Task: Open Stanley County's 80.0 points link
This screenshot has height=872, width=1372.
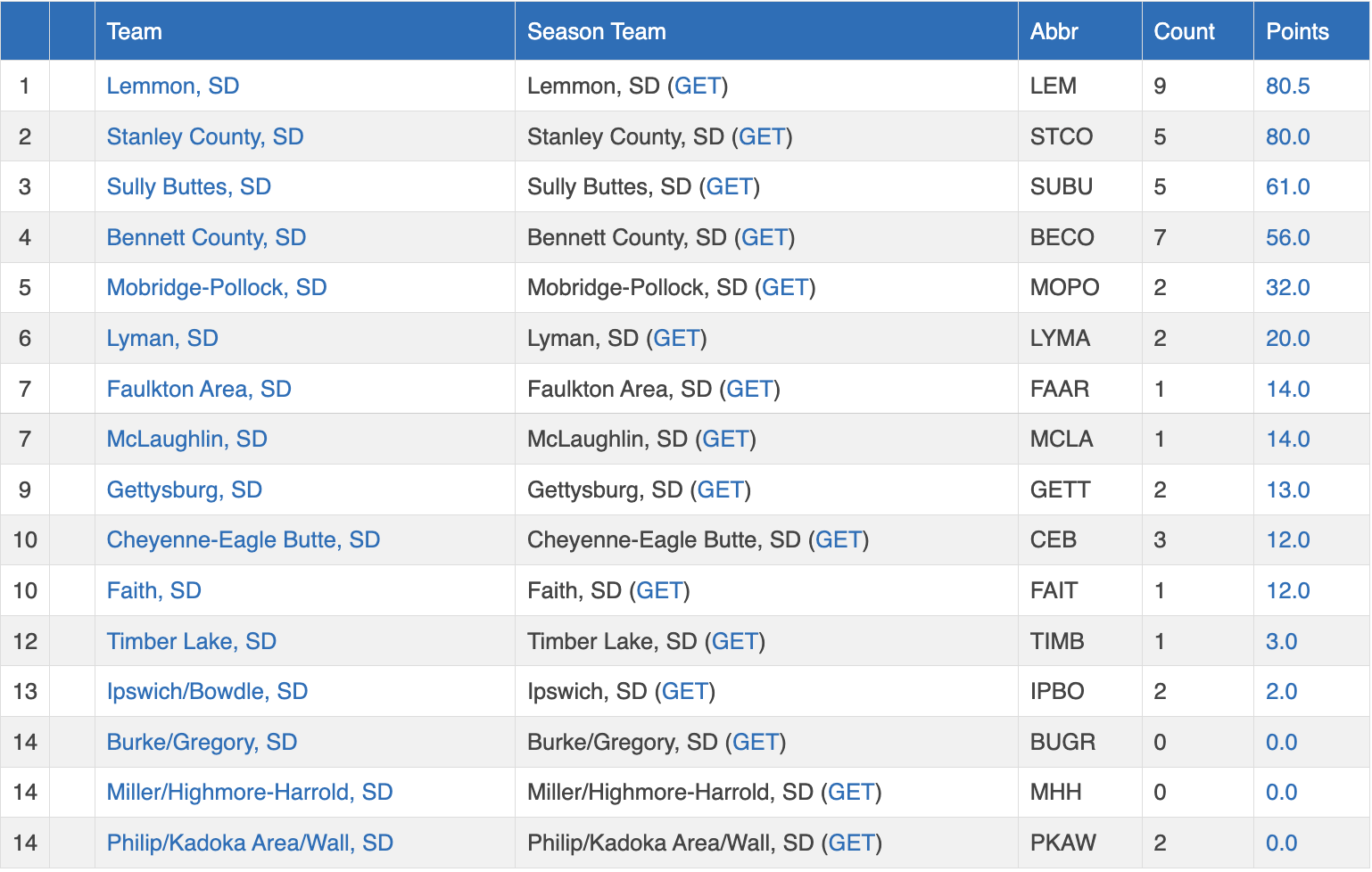Action: click(x=1287, y=136)
